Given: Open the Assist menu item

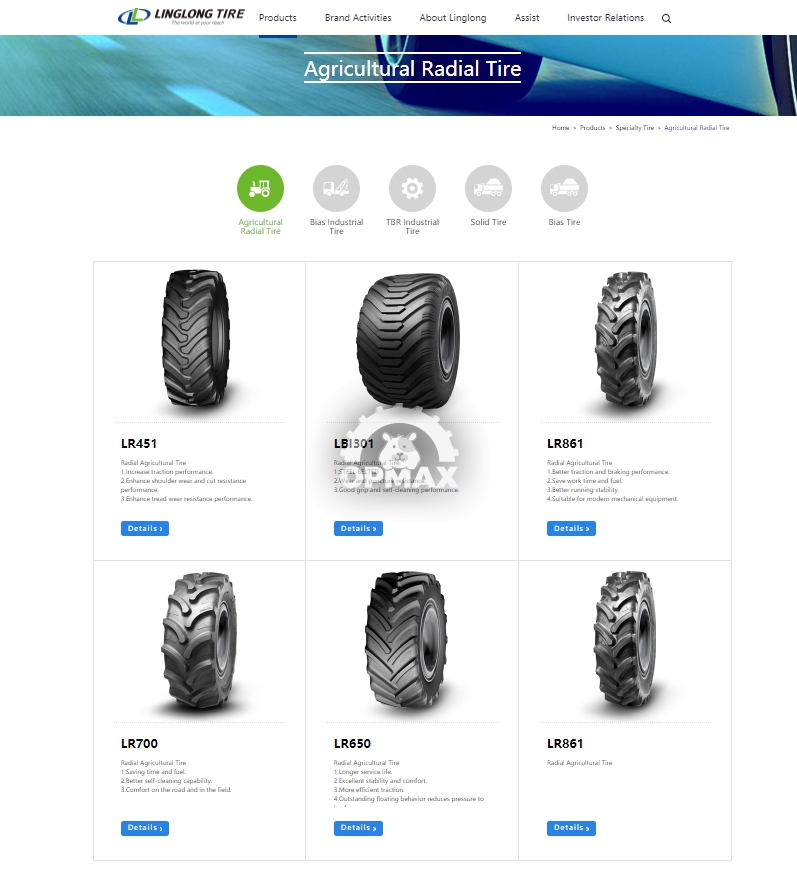Looking at the screenshot, I should (x=527, y=18).
